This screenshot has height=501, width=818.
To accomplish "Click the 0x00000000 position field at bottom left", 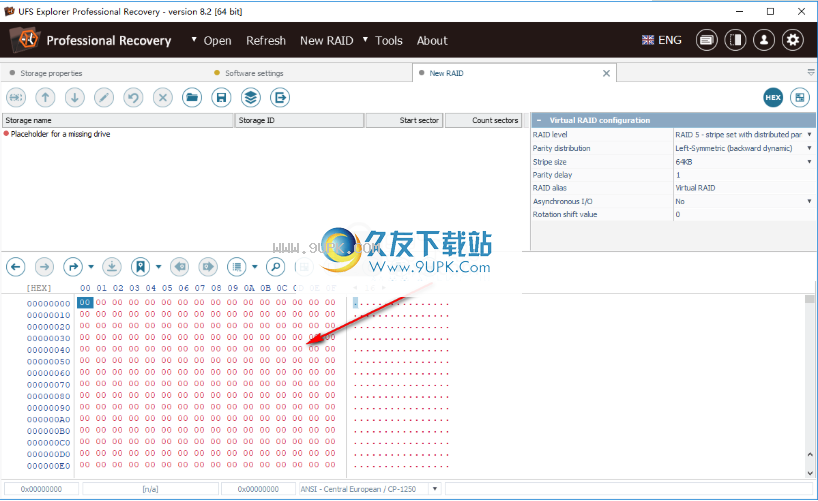I will [41, 489].
